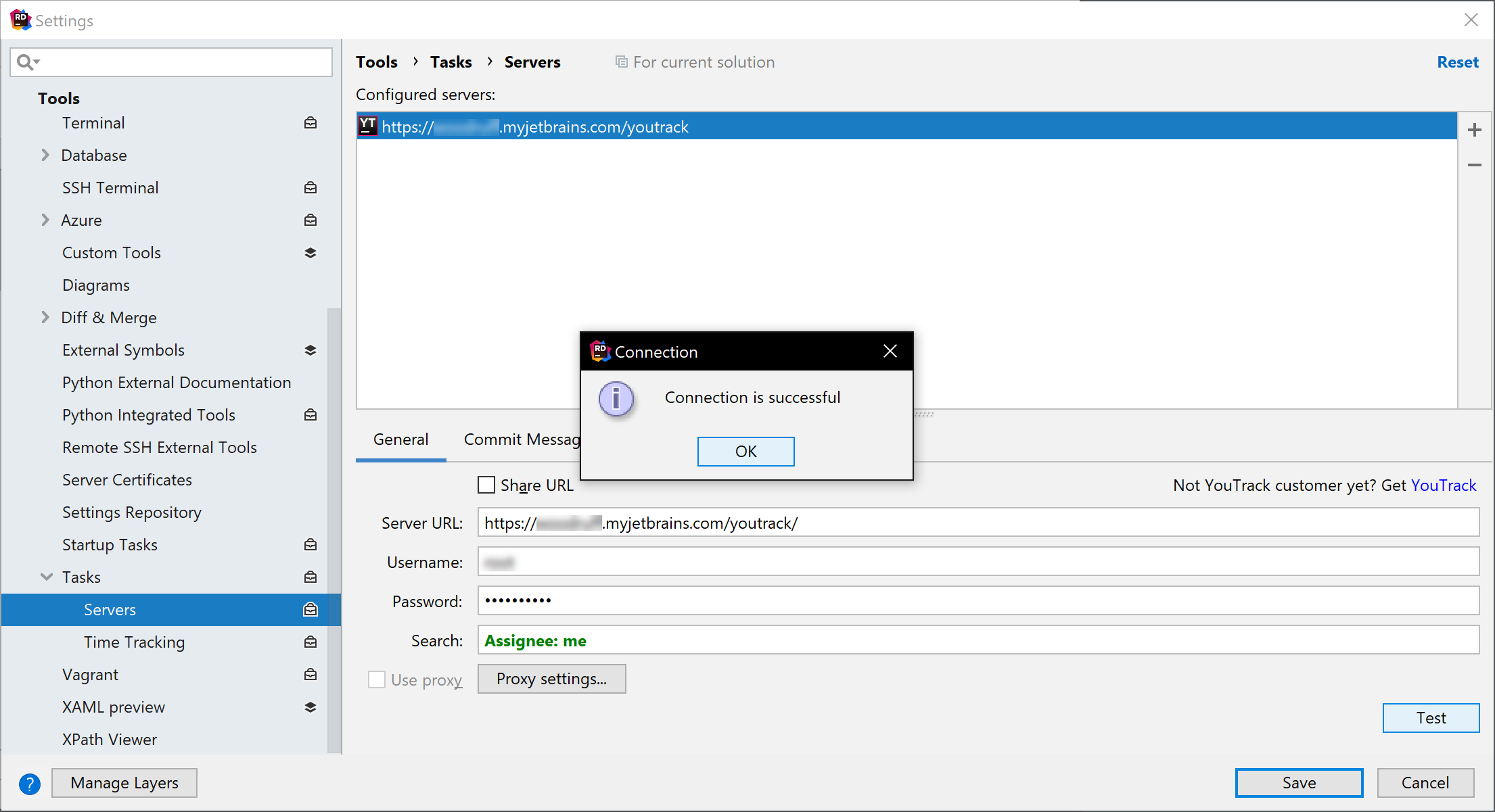The height and width of the screenshot is (812, 1495).
Task: Click the layer icon next to SSH Terminal
Action: [x=310, y=188]
